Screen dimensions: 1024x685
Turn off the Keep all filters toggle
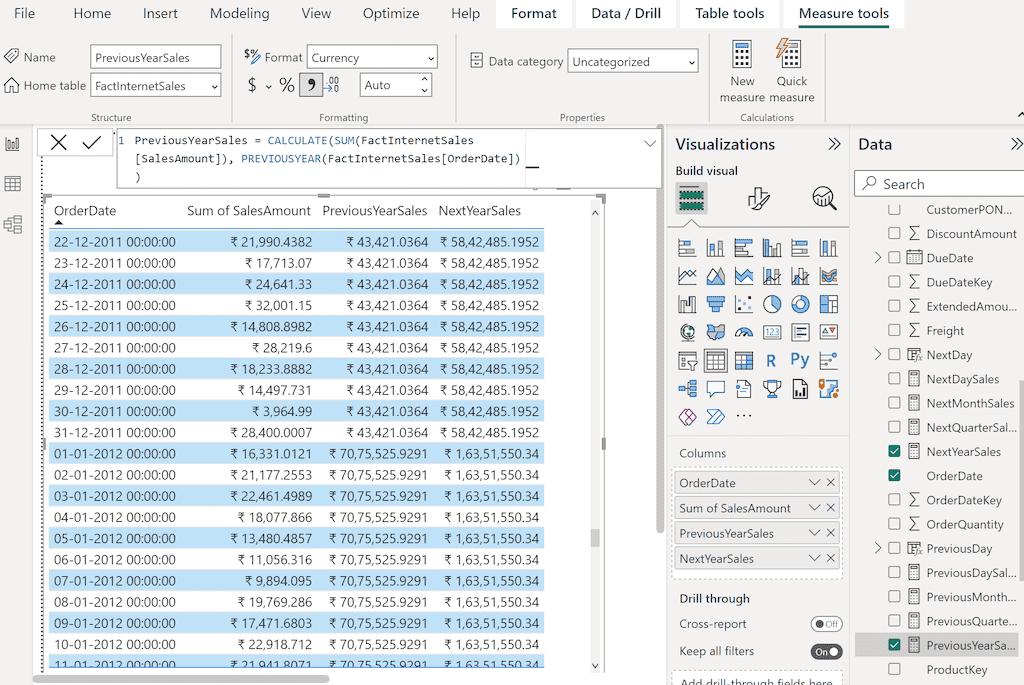(826, 651)
